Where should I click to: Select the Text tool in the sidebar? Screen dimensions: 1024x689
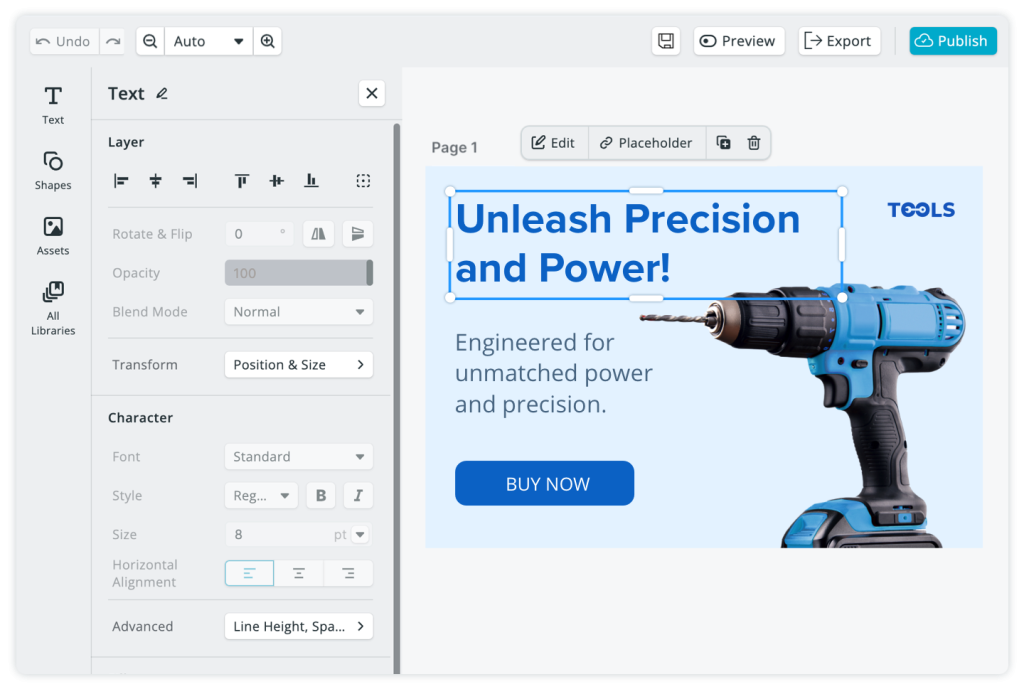[52, 105]
